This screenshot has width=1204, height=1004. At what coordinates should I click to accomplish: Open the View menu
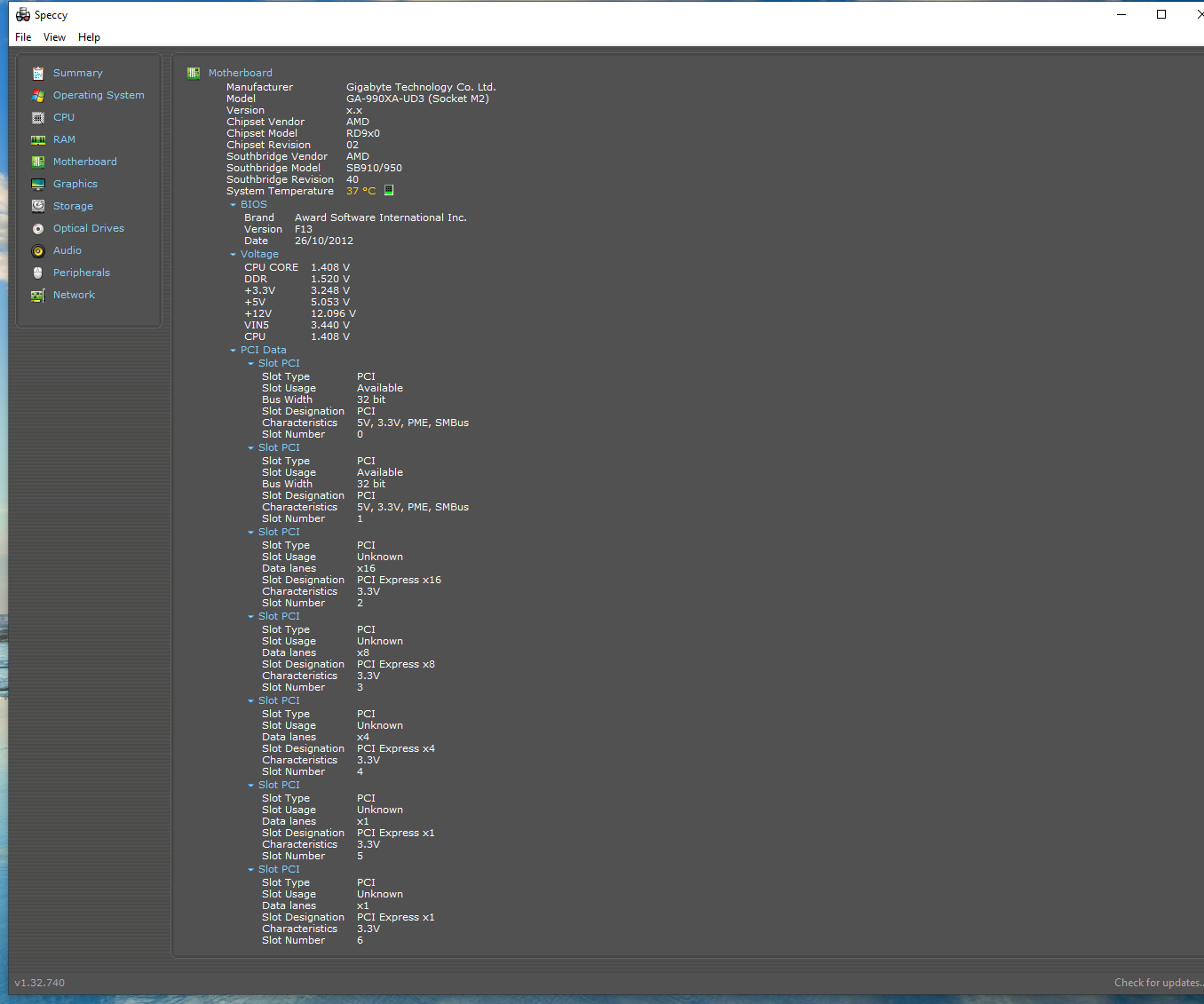point(54,37)
